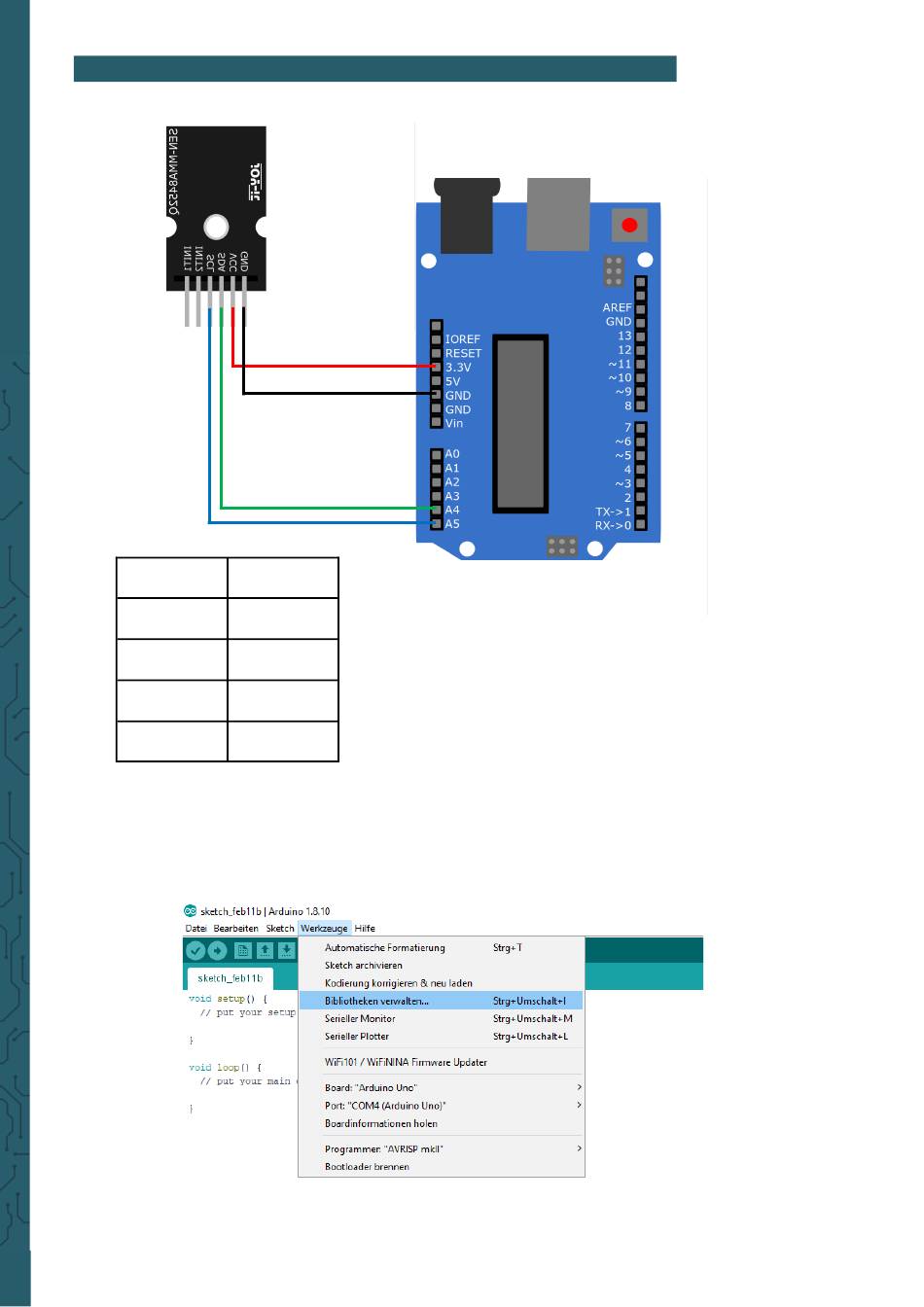The height and width of the screenshot is (1307, 924).
Task: Click the Upload arrow icon in Arduino toolbar
Action: [x=216, y=950]
